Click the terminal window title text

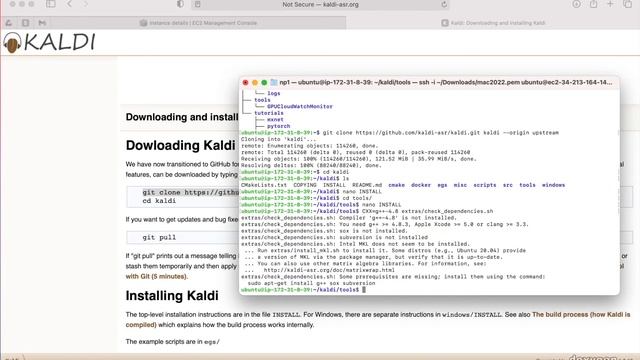point(446,82)
